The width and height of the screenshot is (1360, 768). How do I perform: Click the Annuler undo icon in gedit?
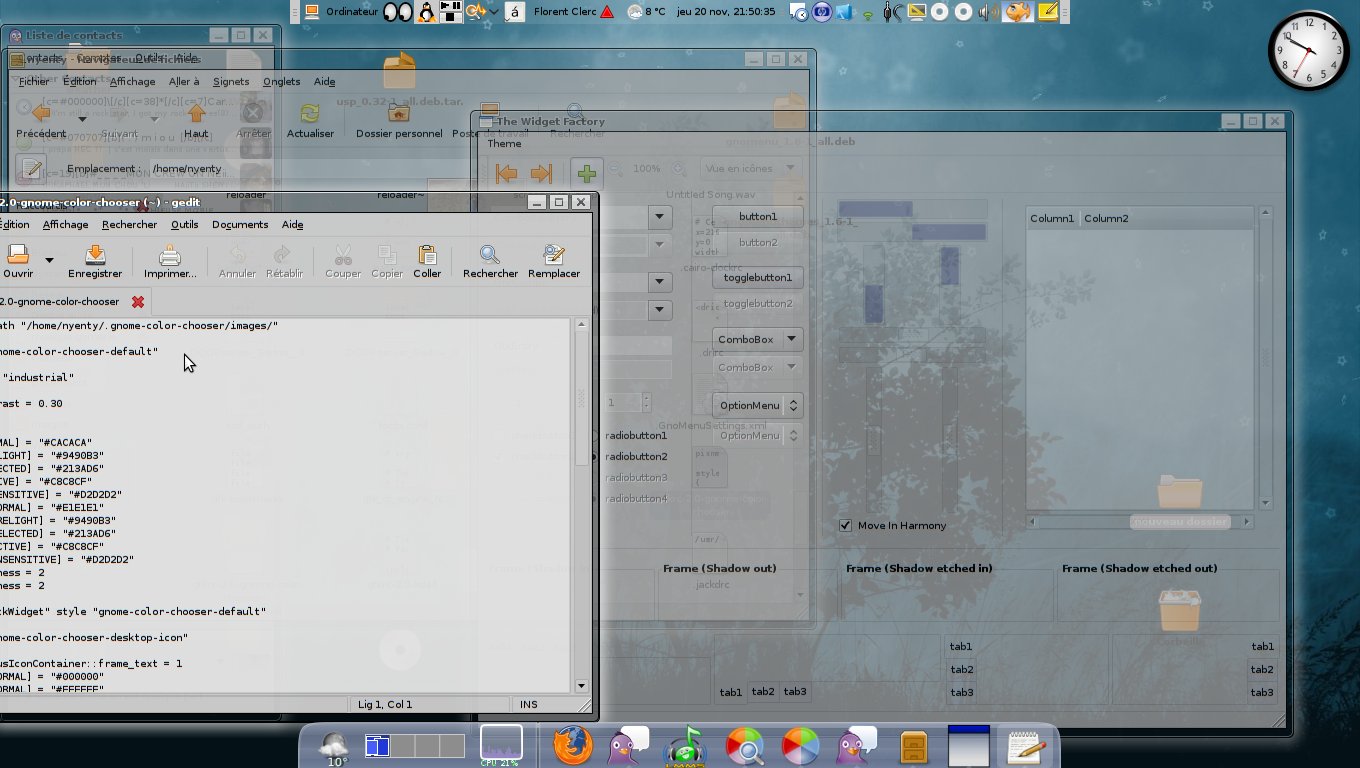coord(237,254)
